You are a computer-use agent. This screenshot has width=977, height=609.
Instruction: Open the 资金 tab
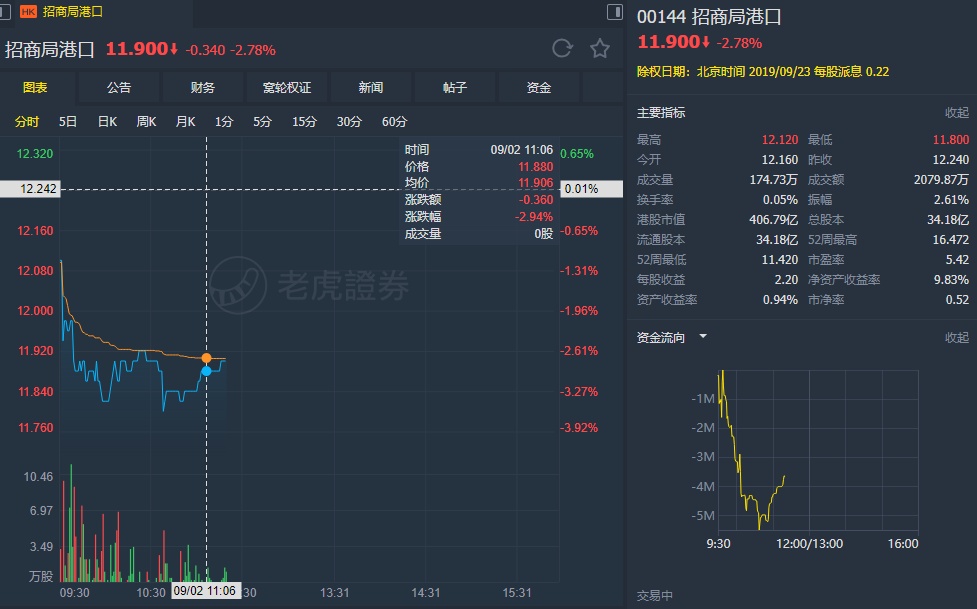click(539, 88)
